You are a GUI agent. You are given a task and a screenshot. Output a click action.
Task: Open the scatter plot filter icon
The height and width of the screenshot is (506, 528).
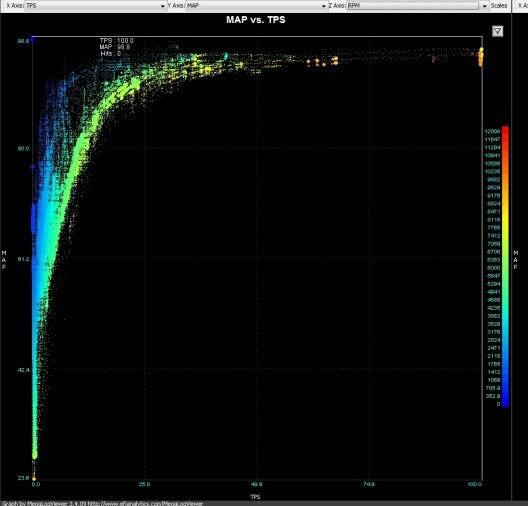(x=497, y=31)
